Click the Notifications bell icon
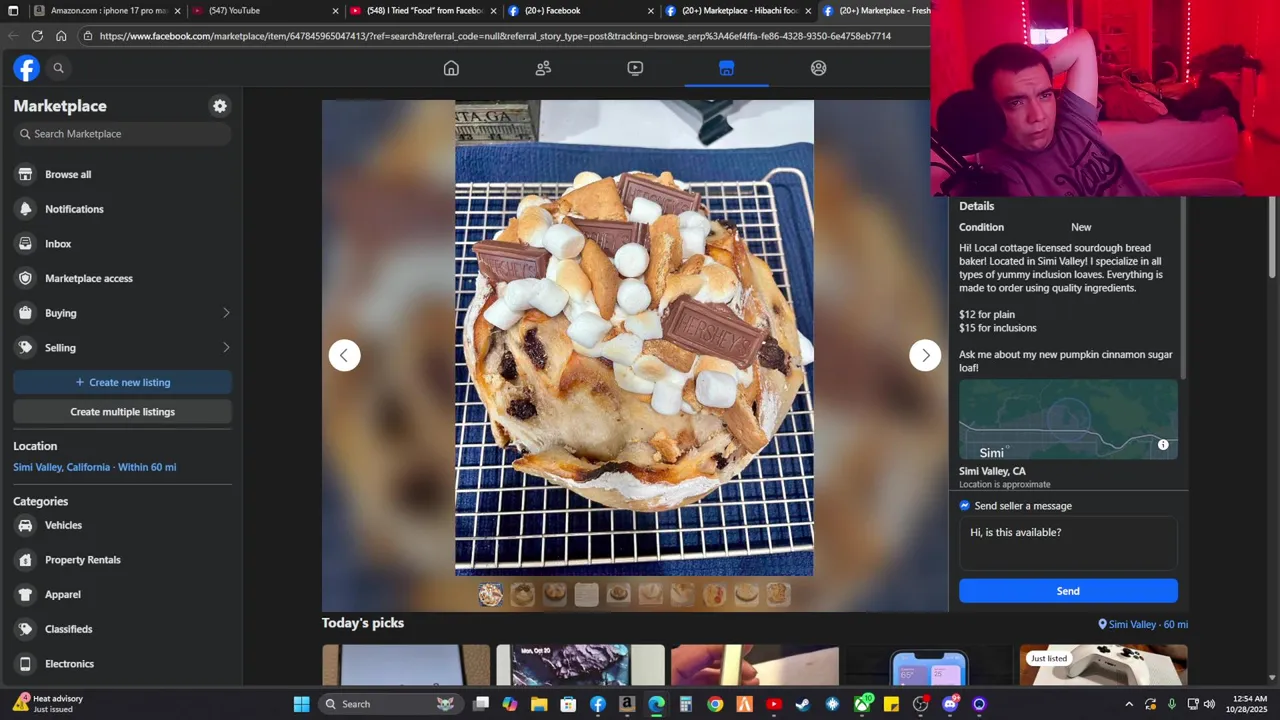 [x=25, y=209]
